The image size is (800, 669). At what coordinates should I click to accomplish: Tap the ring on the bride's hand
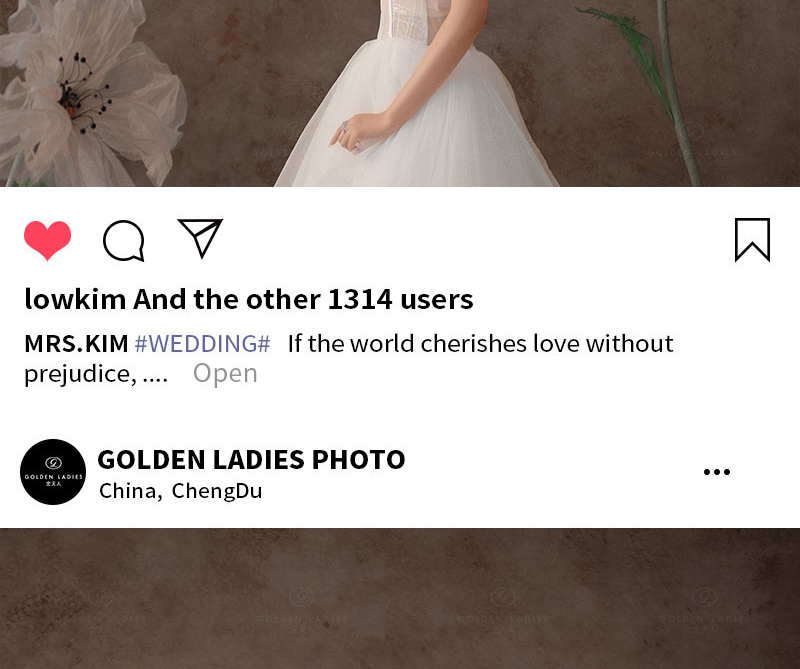pyautogui.click(x=344, y=127)
